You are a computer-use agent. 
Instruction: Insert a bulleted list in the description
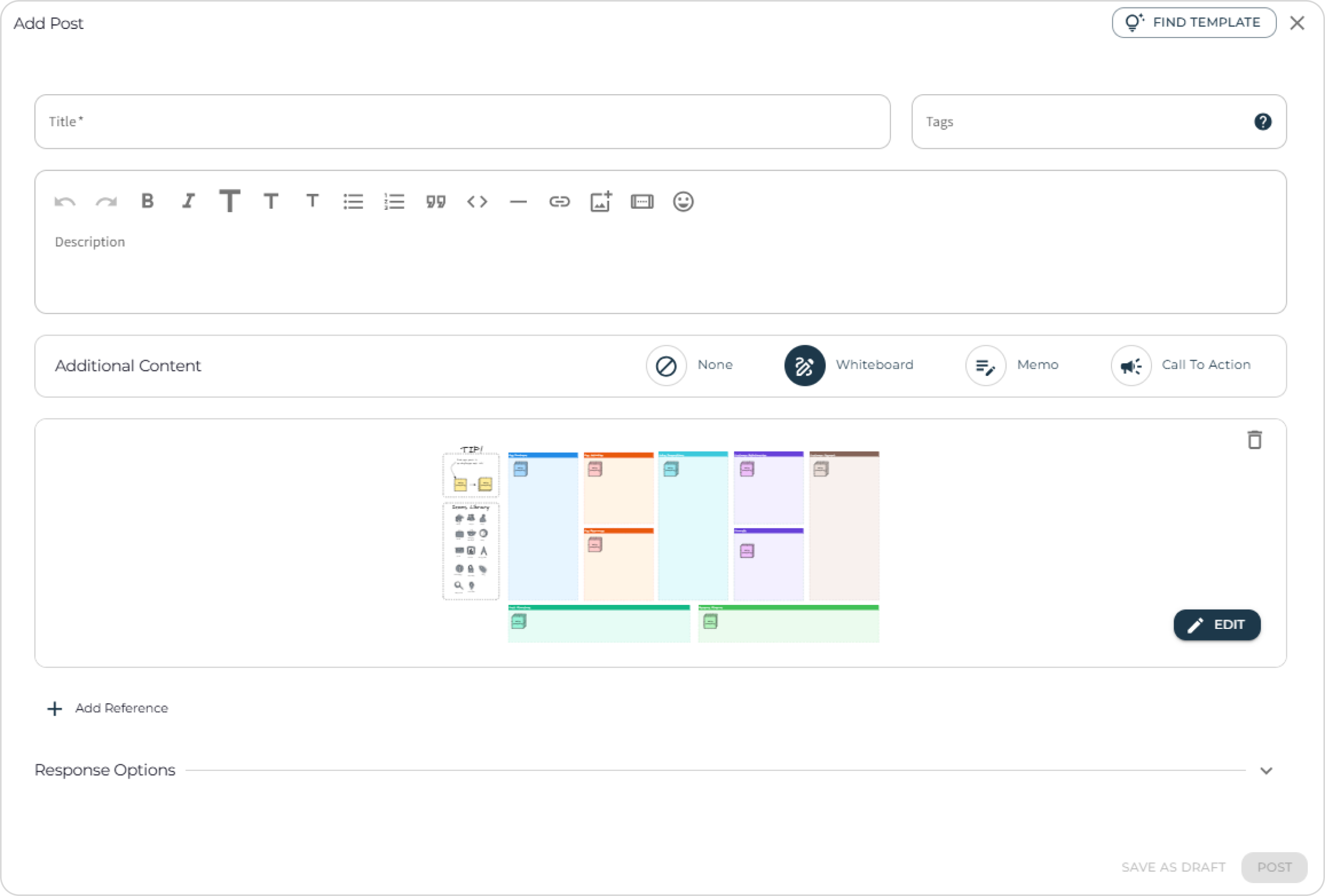click(353, 201)
